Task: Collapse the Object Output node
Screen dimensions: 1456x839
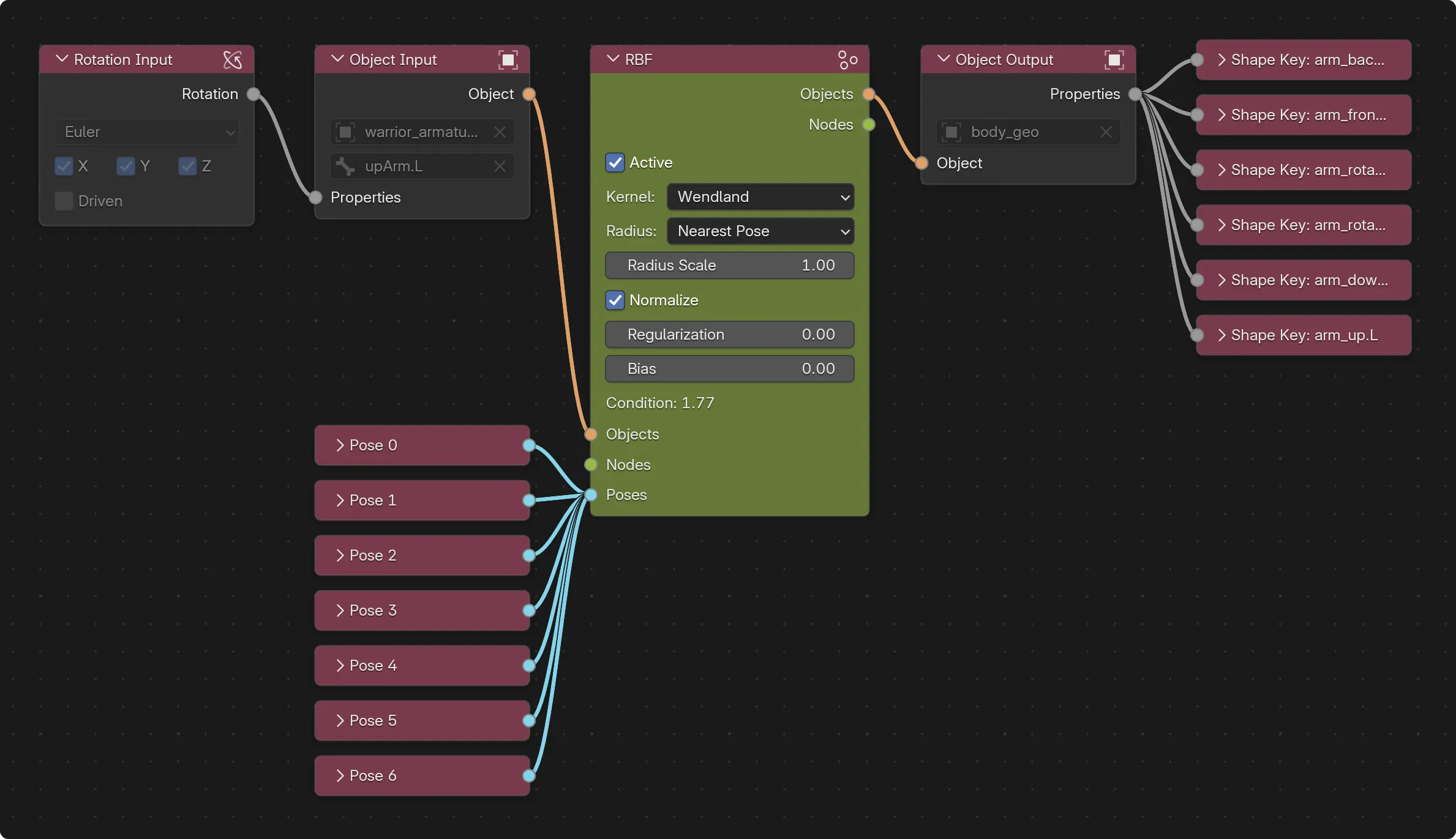Action: pyautogui.click(x=944, y=59)
